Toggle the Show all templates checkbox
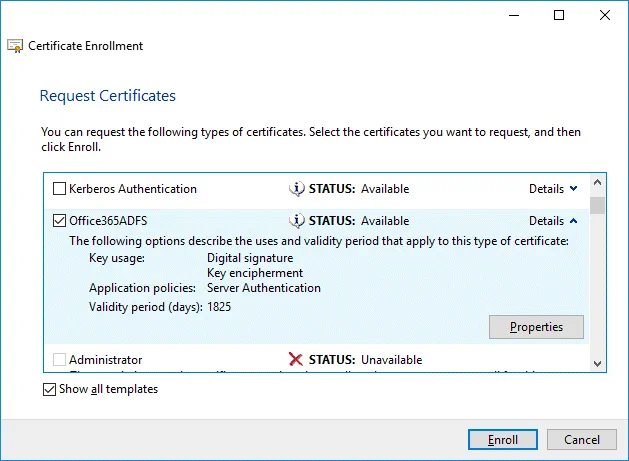 pos(50,389)
